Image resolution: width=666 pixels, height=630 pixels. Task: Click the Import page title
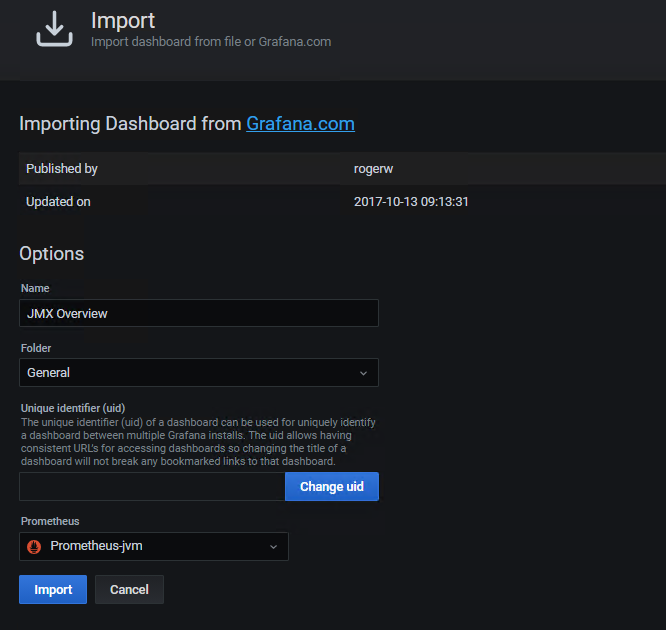click(123, 20)
